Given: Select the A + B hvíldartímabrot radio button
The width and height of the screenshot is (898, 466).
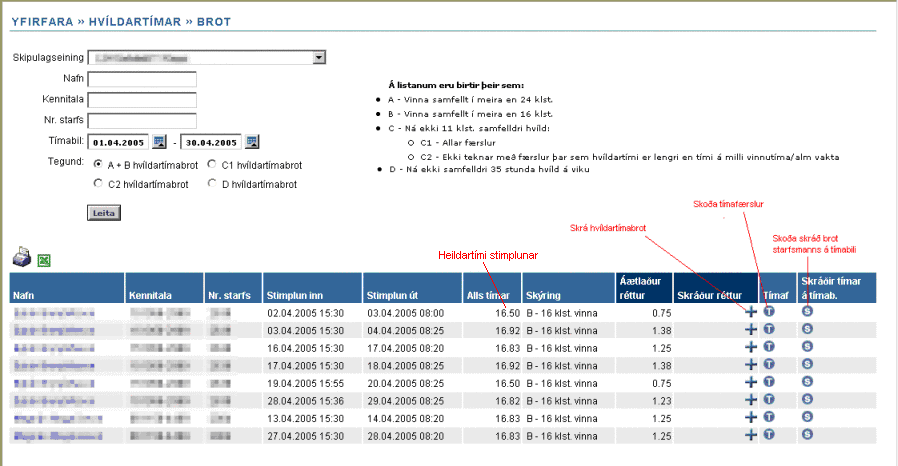Looking at the screenshot, I should tap(98, 164).
